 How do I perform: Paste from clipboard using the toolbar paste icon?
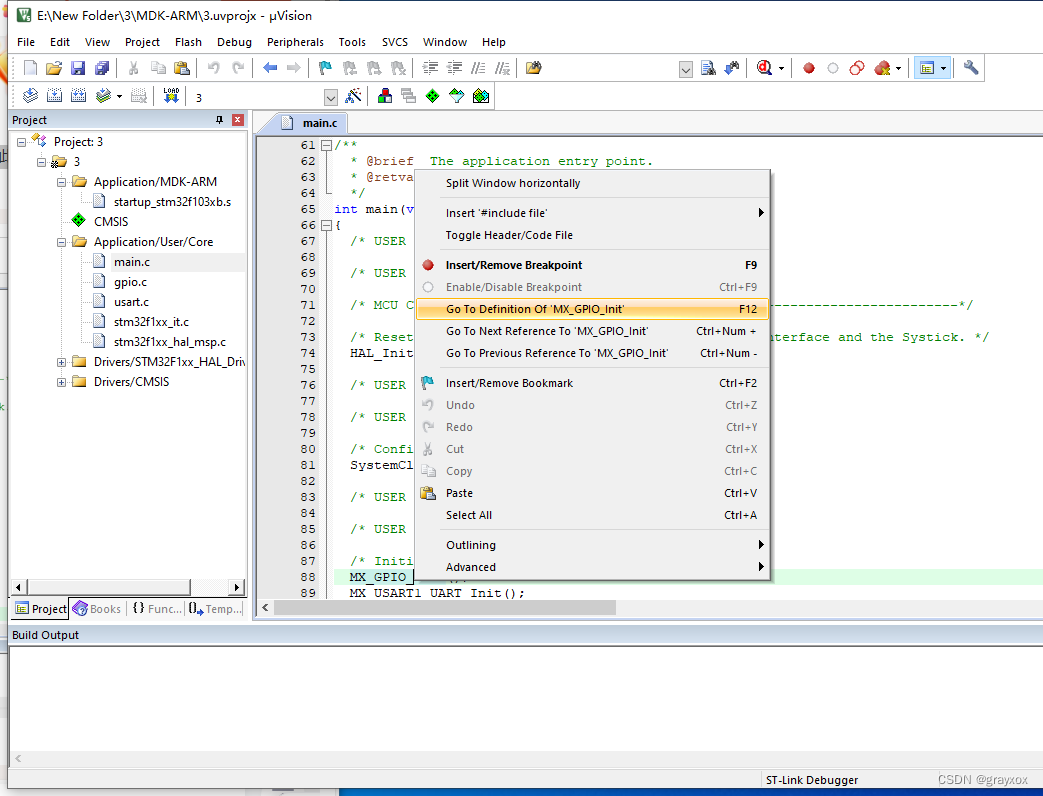tap(182, 68)
